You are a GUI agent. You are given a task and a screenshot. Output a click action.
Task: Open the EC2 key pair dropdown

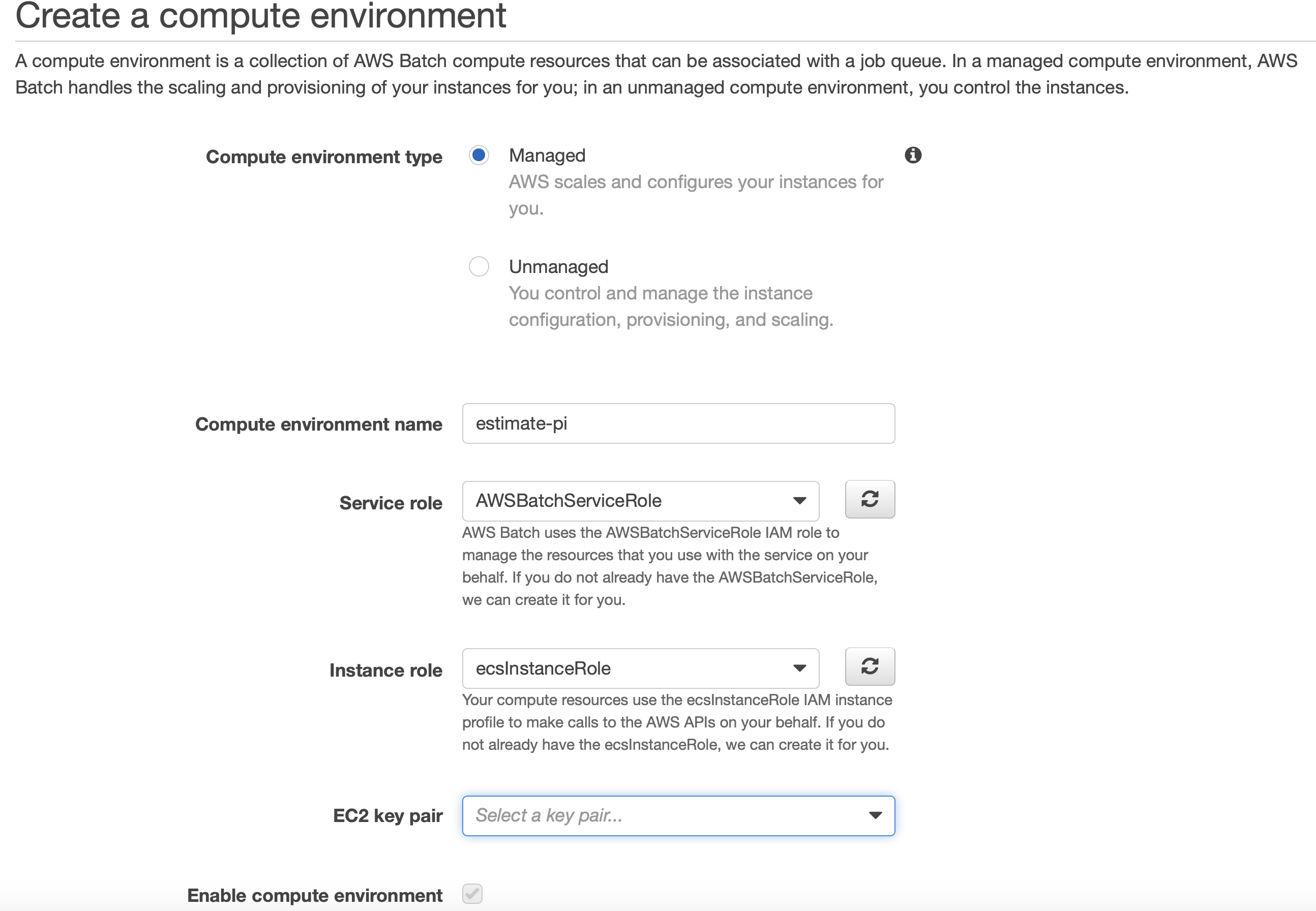tap(678, 815)
